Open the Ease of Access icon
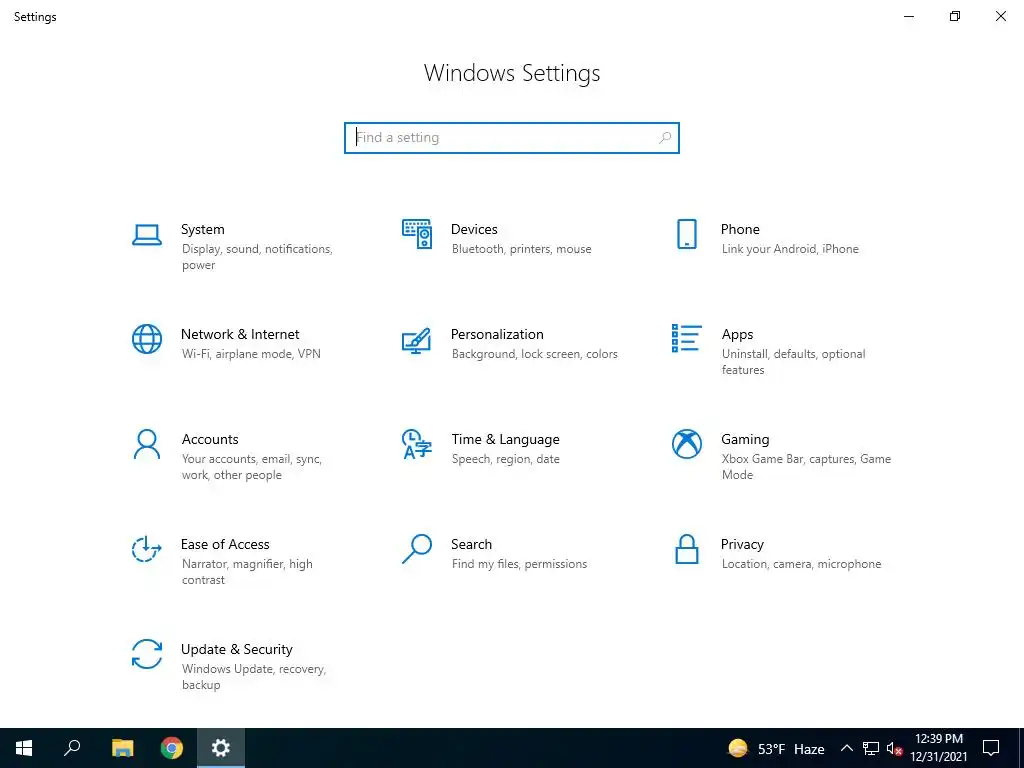This screenshot has height=768, width=1024. pos(147,549)
